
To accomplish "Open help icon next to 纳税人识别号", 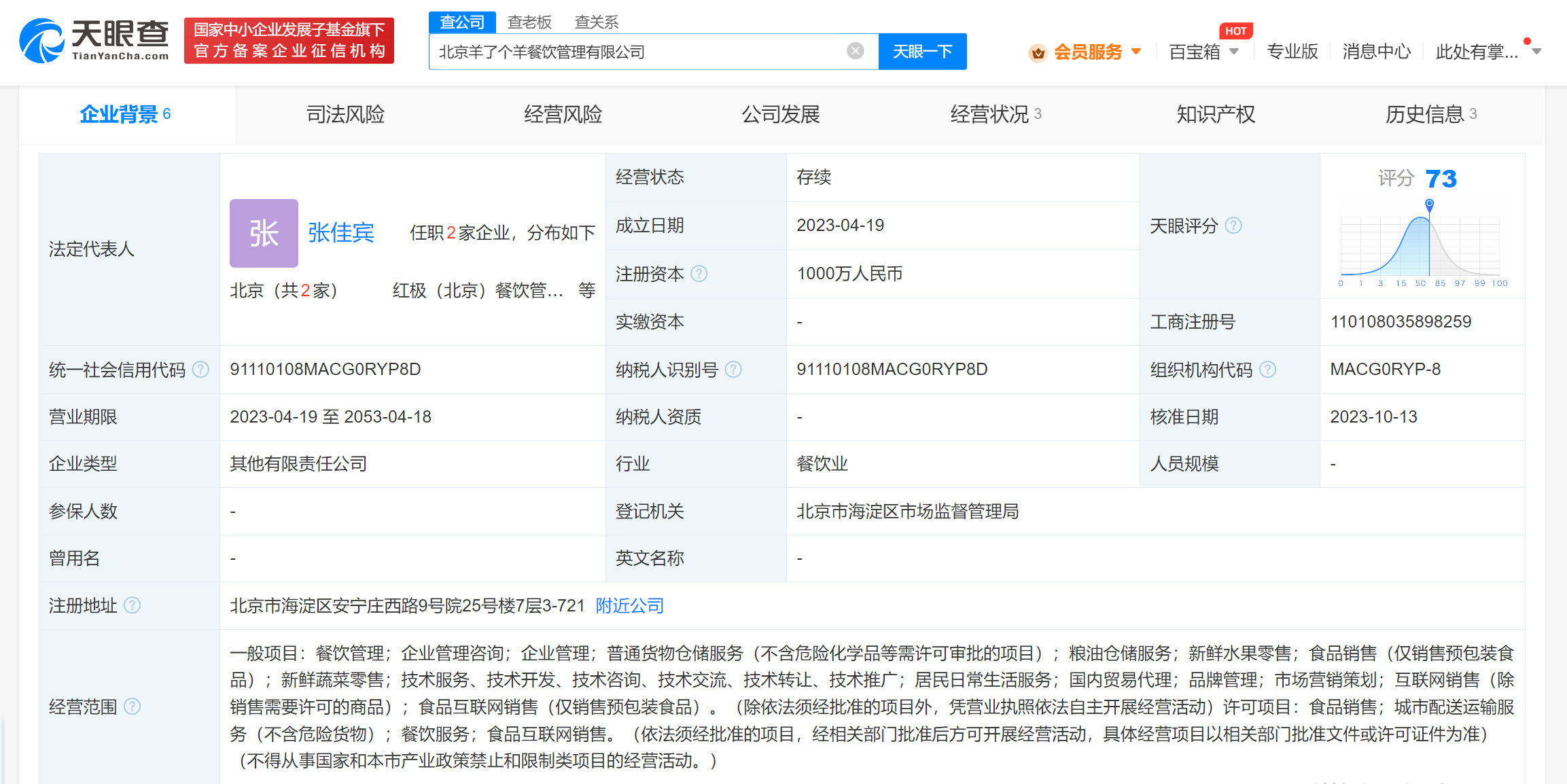I will pyautogui.click(x=733, y=369).
